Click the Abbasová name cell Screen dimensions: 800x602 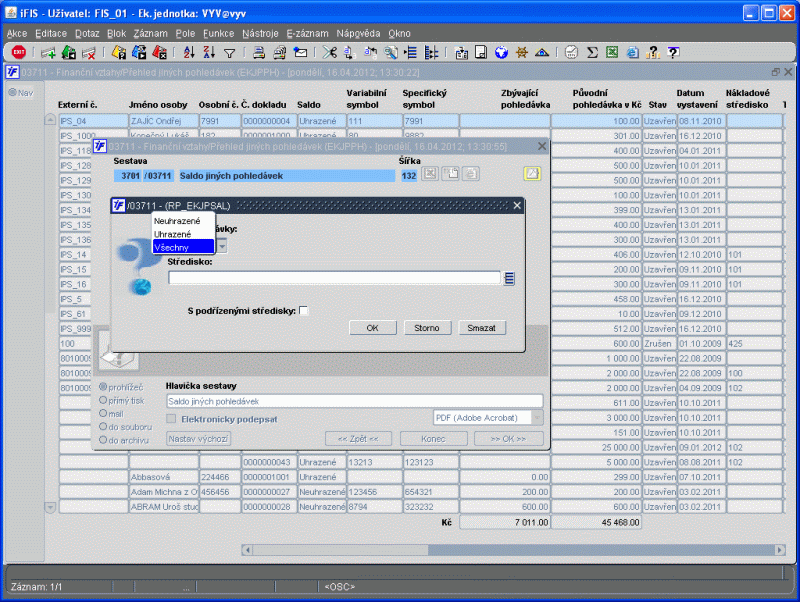164,477
